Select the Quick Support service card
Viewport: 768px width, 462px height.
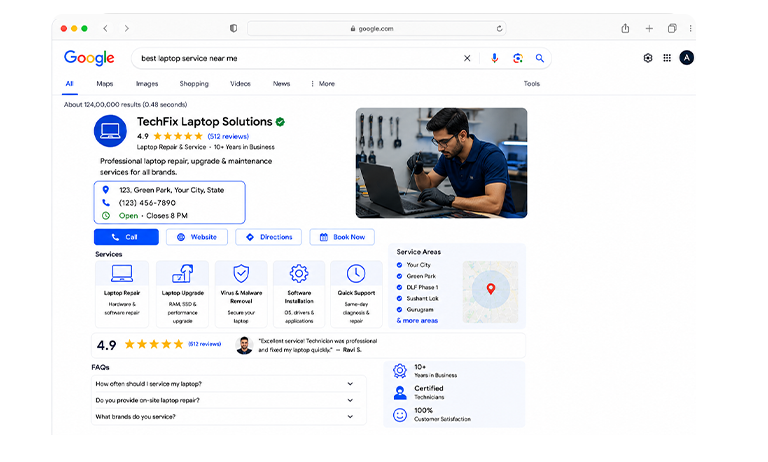[356, 294]
